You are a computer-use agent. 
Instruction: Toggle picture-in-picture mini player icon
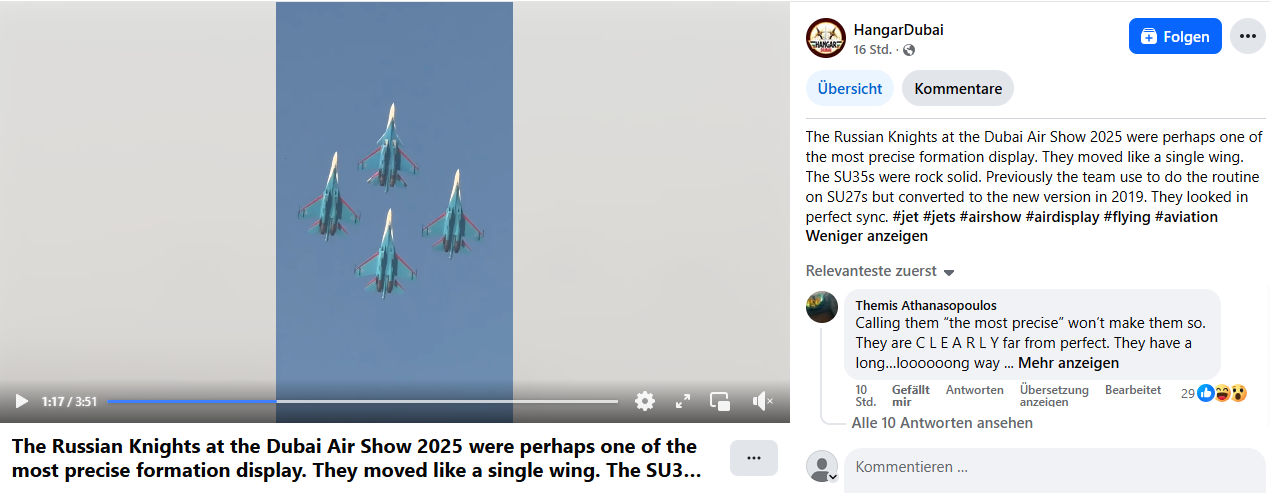pyautogui.click(x=720, y=401)
